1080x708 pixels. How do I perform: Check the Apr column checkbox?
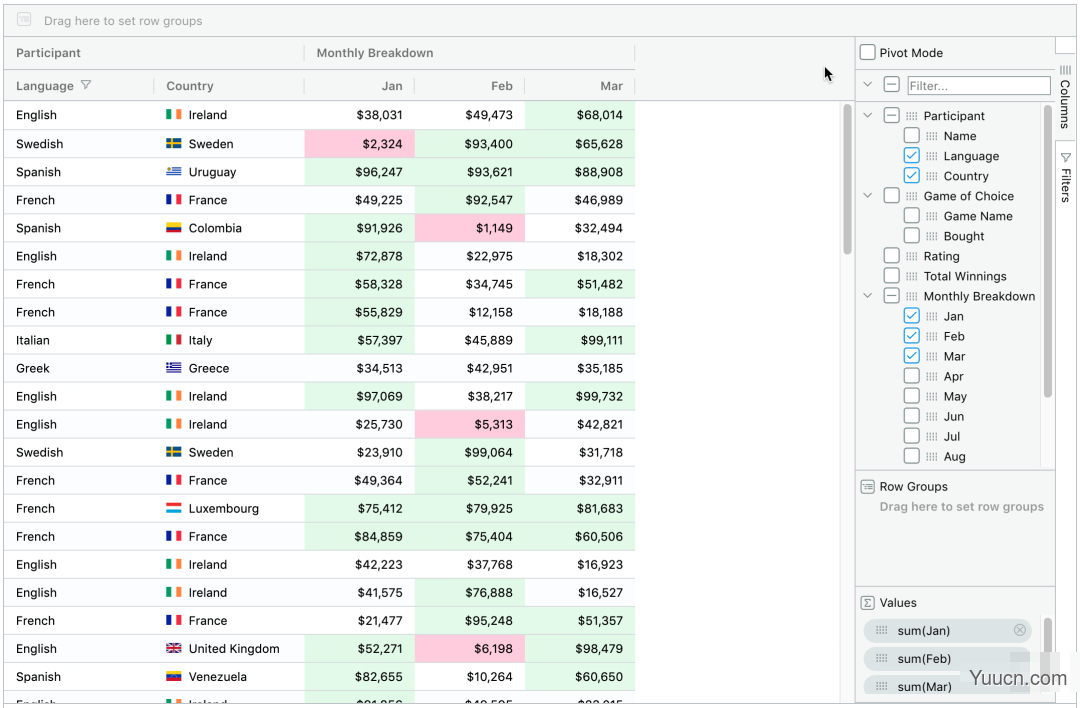(x=911, y=376)
